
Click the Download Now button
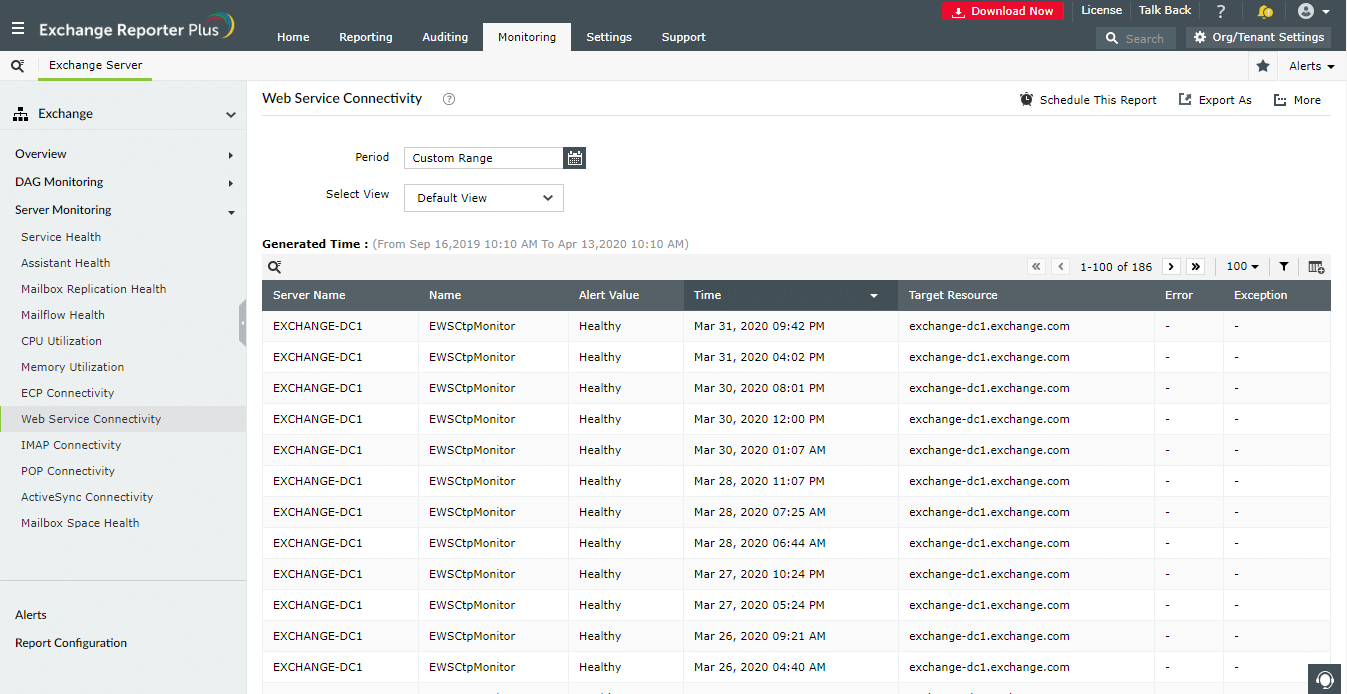click(1003, 11)
